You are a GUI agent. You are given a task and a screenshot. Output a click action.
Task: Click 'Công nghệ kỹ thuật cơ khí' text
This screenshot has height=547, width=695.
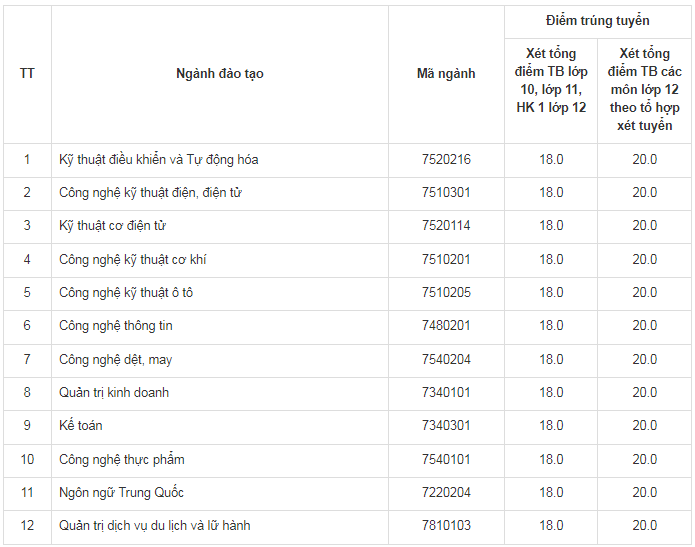point(133,259)
